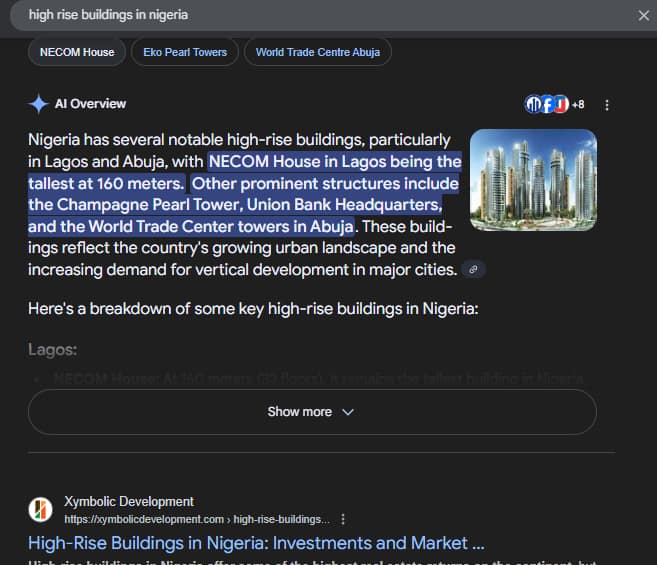Image resolution: width=657 pixels, height=565 pixels.
Task: Open the Facebook source icon in AI Overview
Action: point(547,105)
